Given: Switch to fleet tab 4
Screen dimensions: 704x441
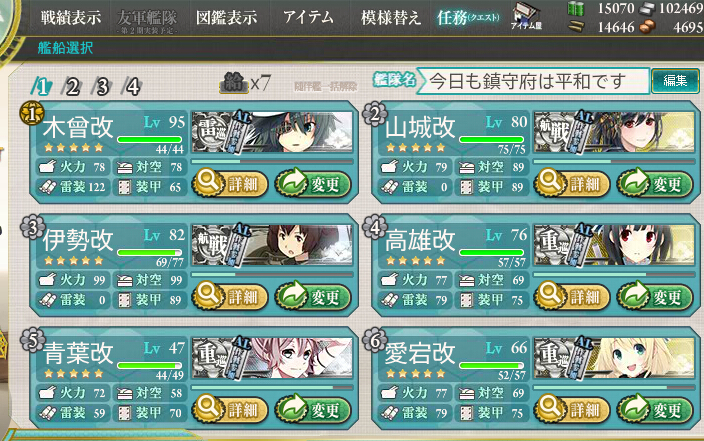Looking at the screenshot, I should [x=132, y=86].
